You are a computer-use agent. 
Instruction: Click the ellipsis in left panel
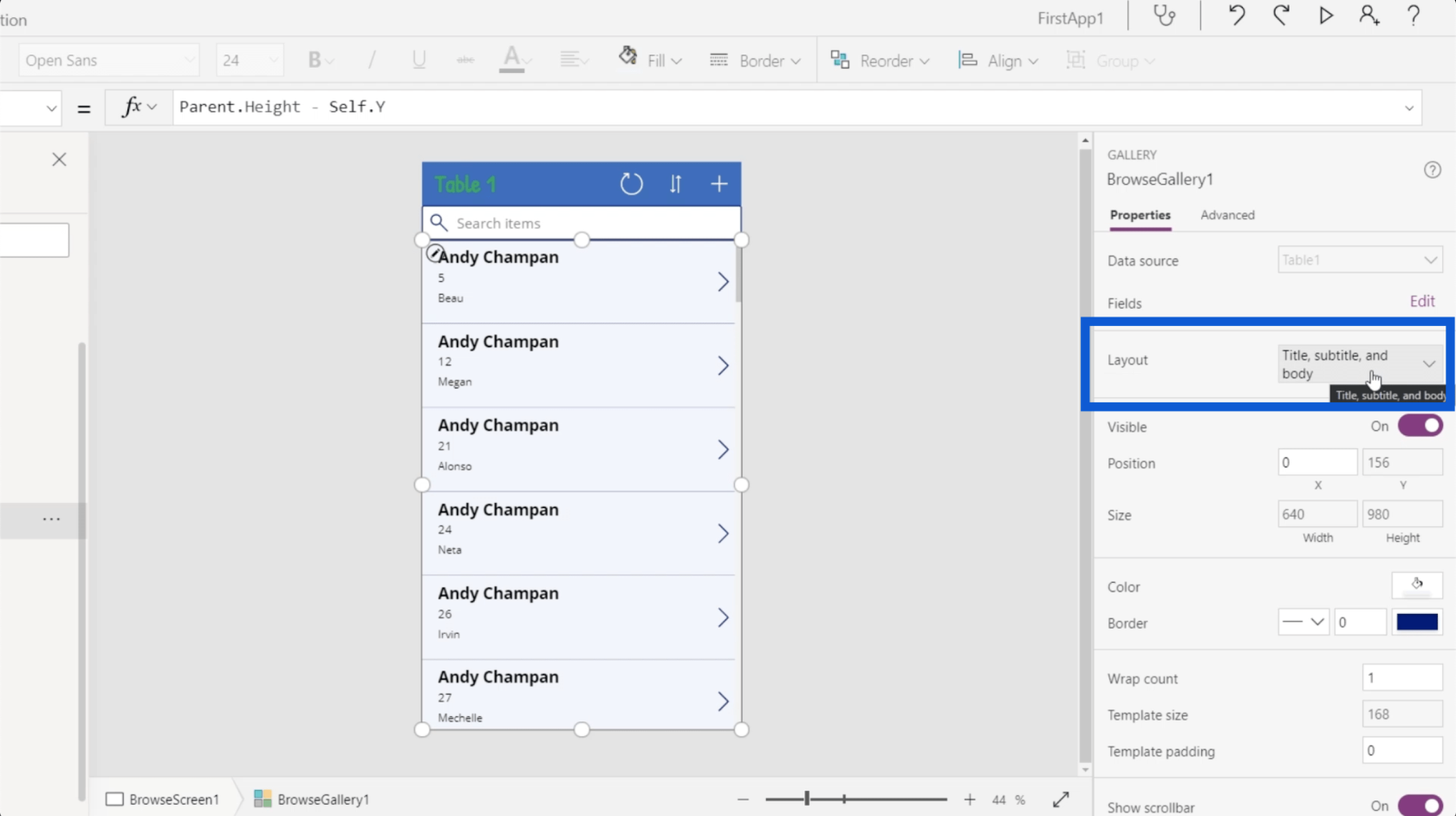(52, 519)
